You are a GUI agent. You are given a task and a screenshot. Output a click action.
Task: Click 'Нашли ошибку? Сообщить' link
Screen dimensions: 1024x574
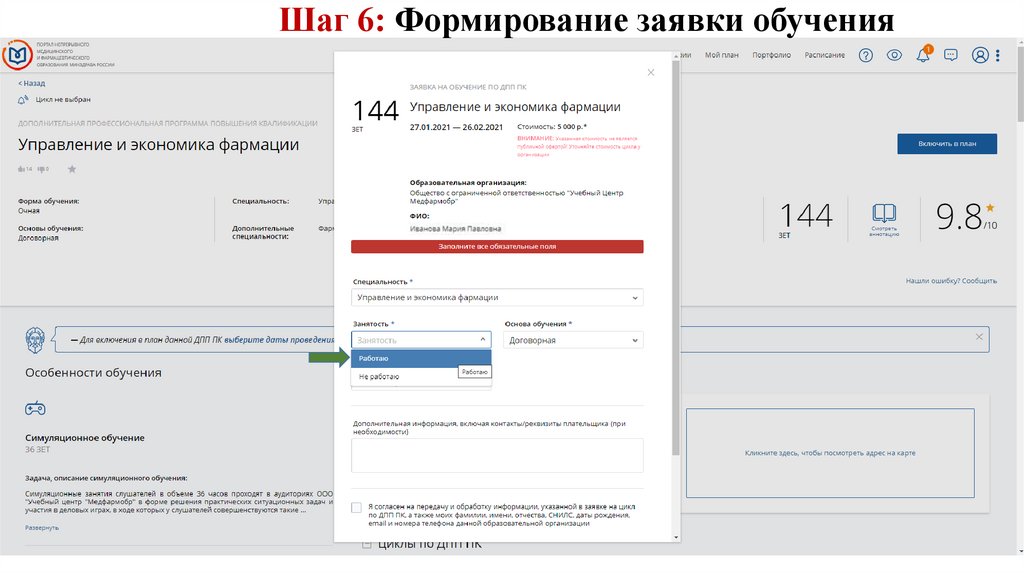click(951, 281)
